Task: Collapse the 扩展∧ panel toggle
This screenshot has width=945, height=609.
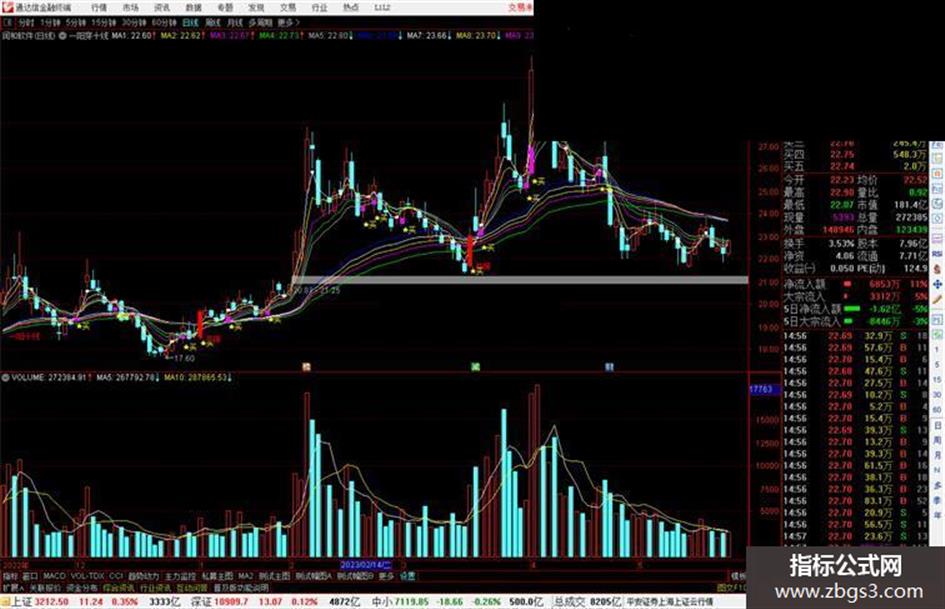Action: (12, 587)
